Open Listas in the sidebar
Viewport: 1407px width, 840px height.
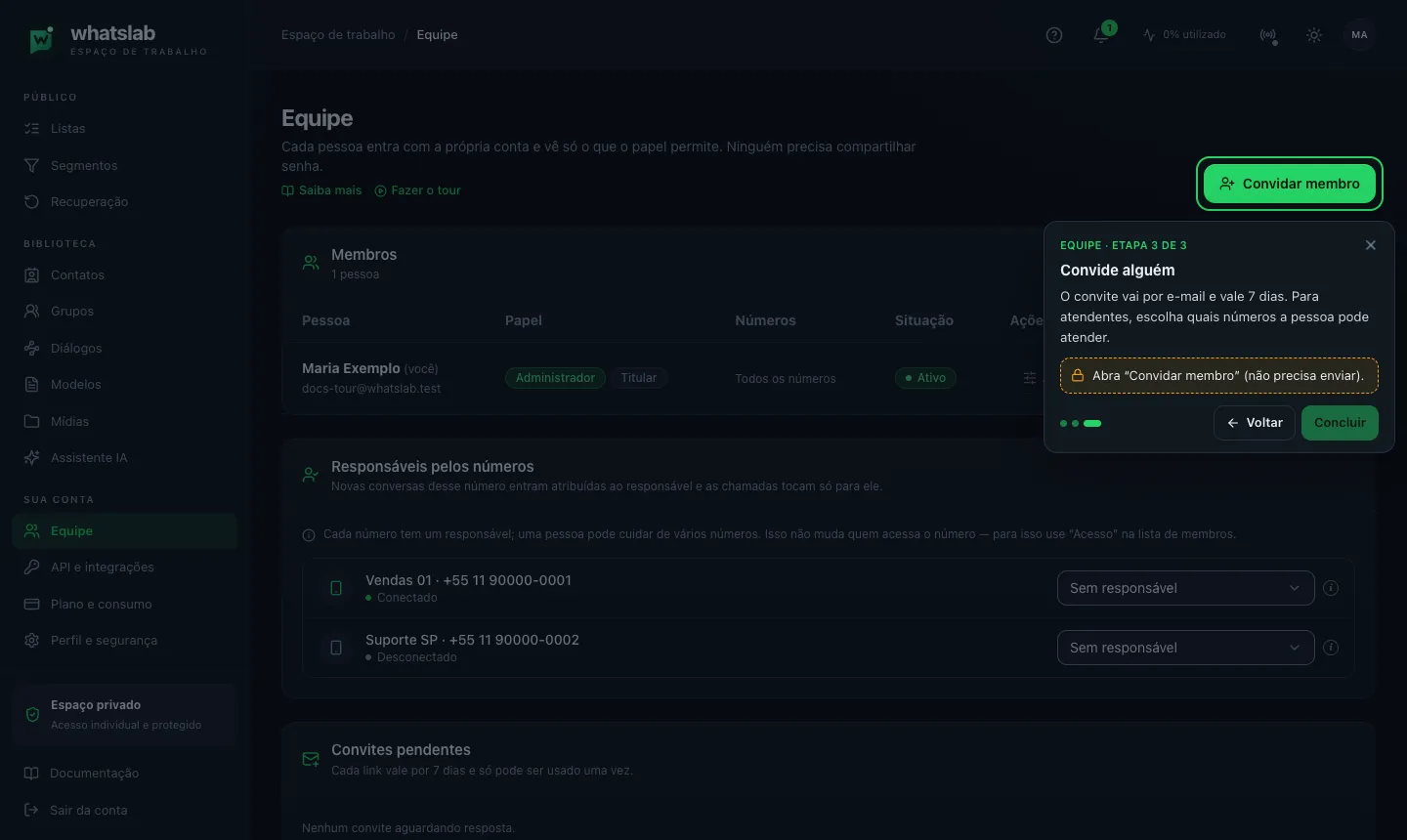[x=124, y=129]
